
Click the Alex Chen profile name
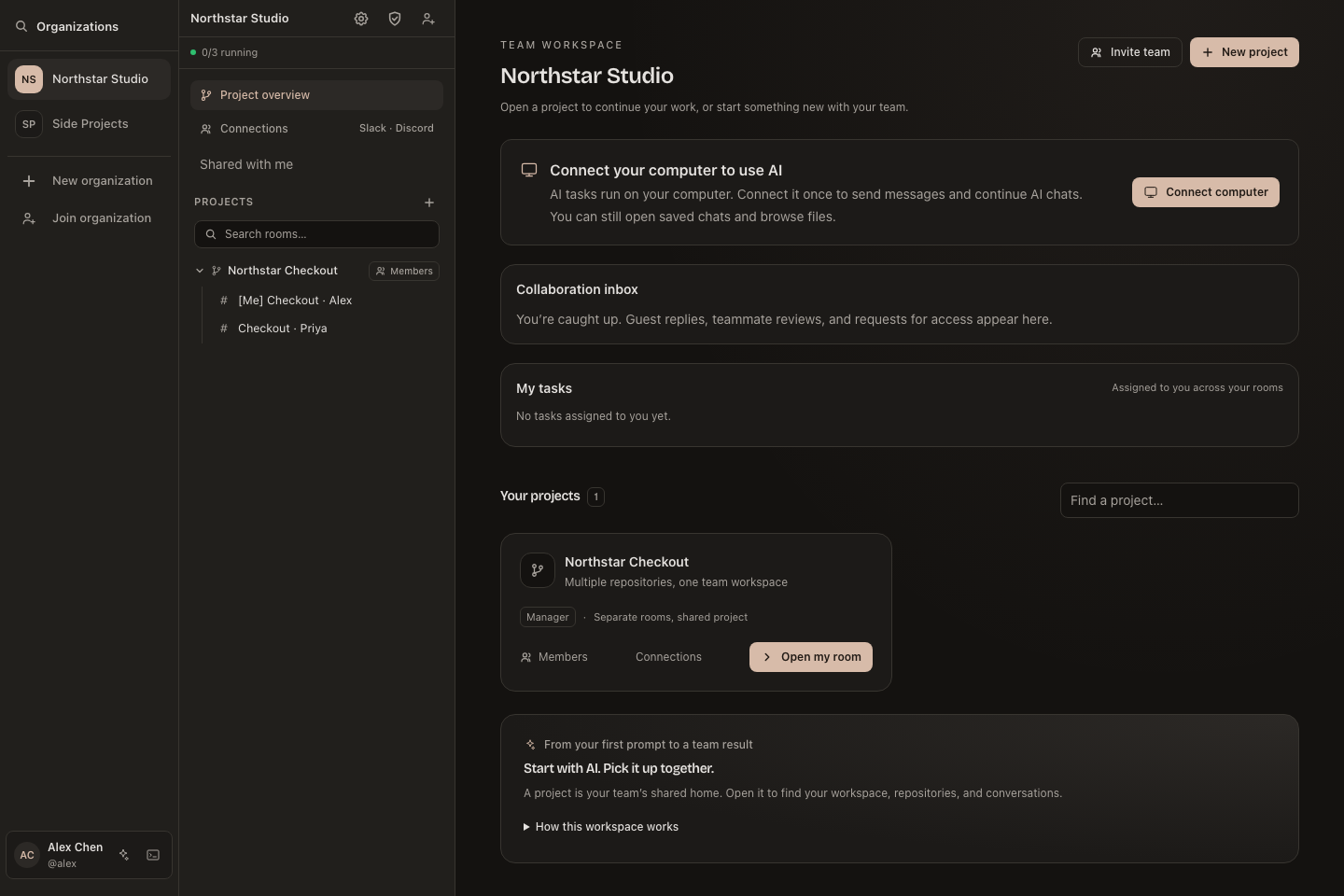[x=76, y=847]
